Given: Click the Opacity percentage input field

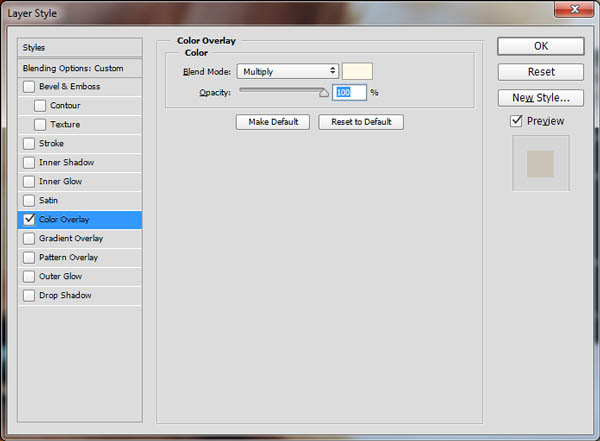Looking at the screenshot, I should [349, 92].
